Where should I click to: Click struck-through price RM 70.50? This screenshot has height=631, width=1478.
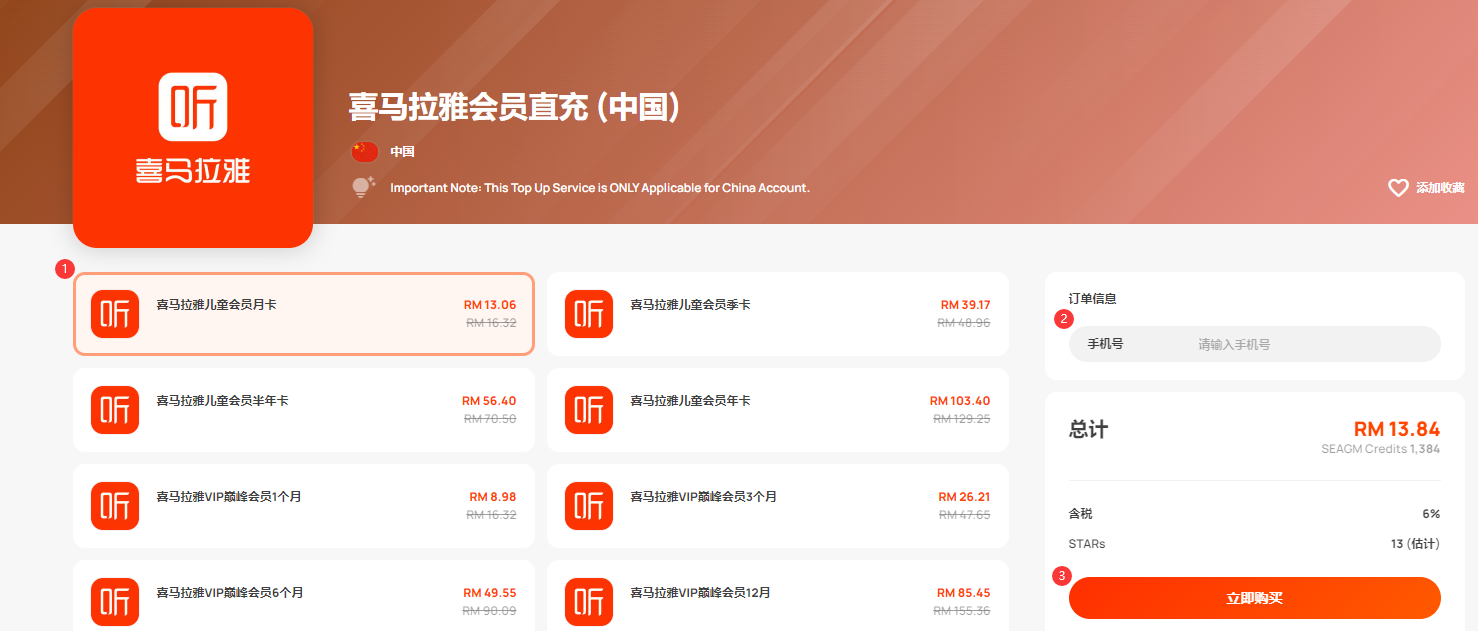[x=490, y=419]
